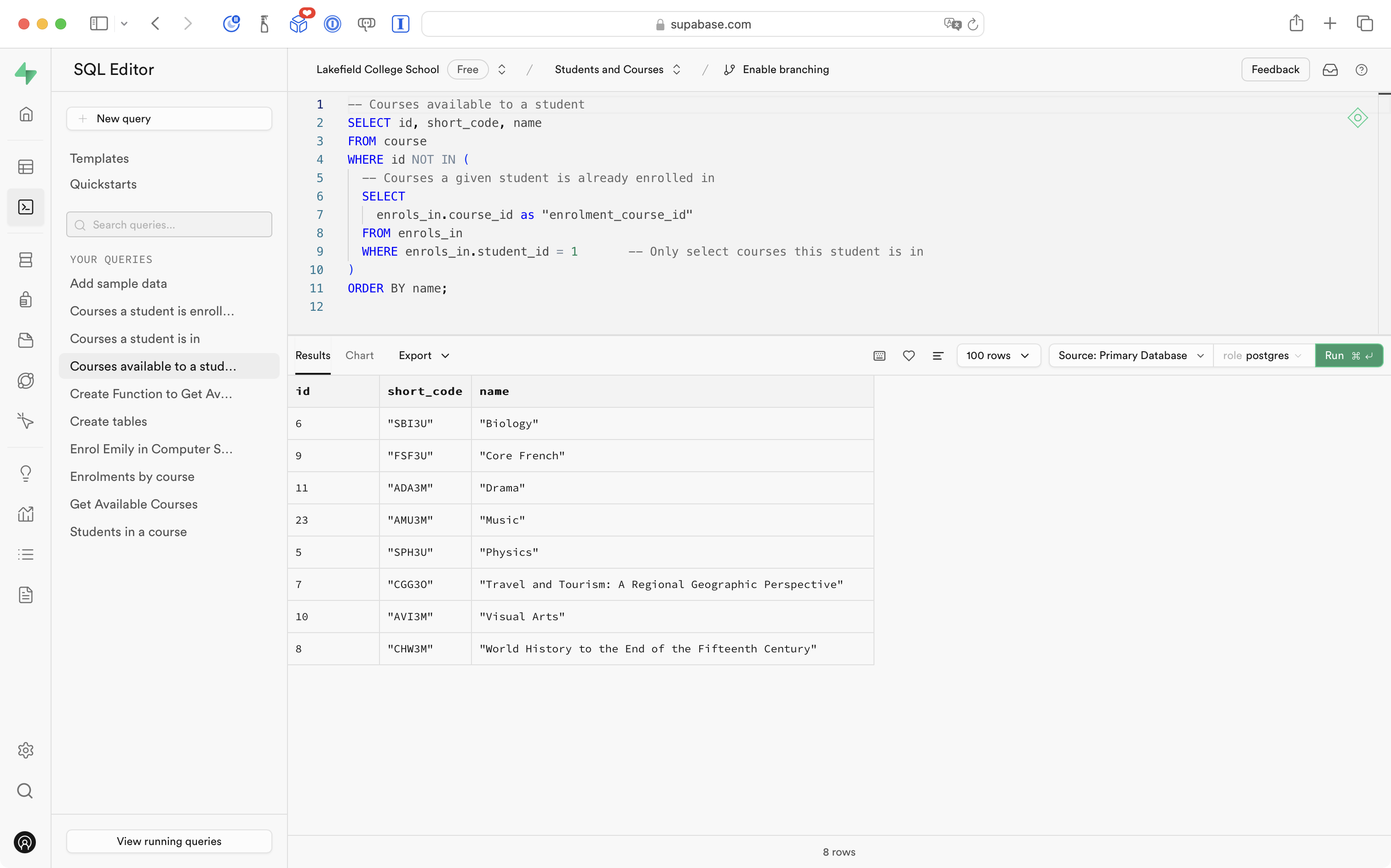Open the inbox notifications icon
Screen dimensions: 1391x868
1329,69
